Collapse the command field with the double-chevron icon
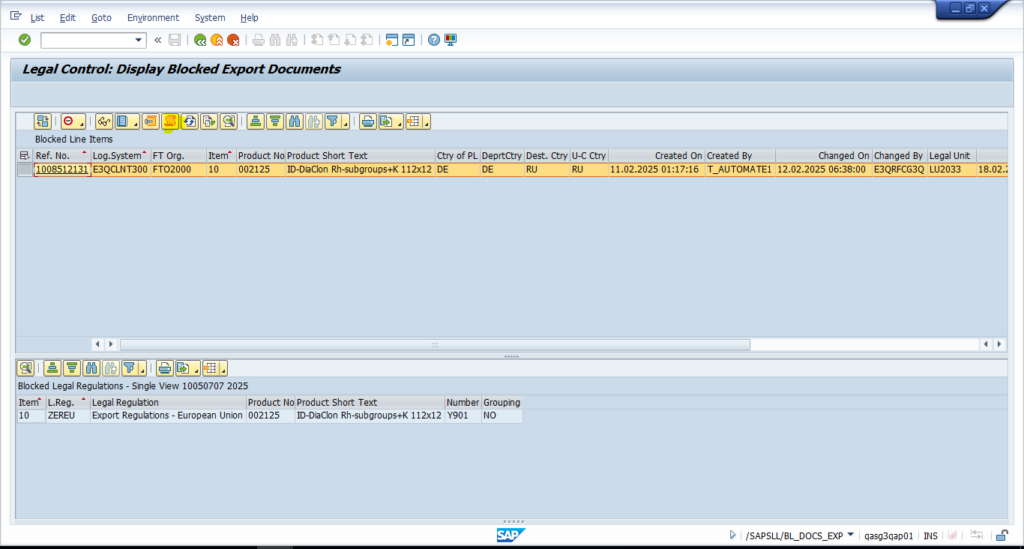 coord(157,40)
